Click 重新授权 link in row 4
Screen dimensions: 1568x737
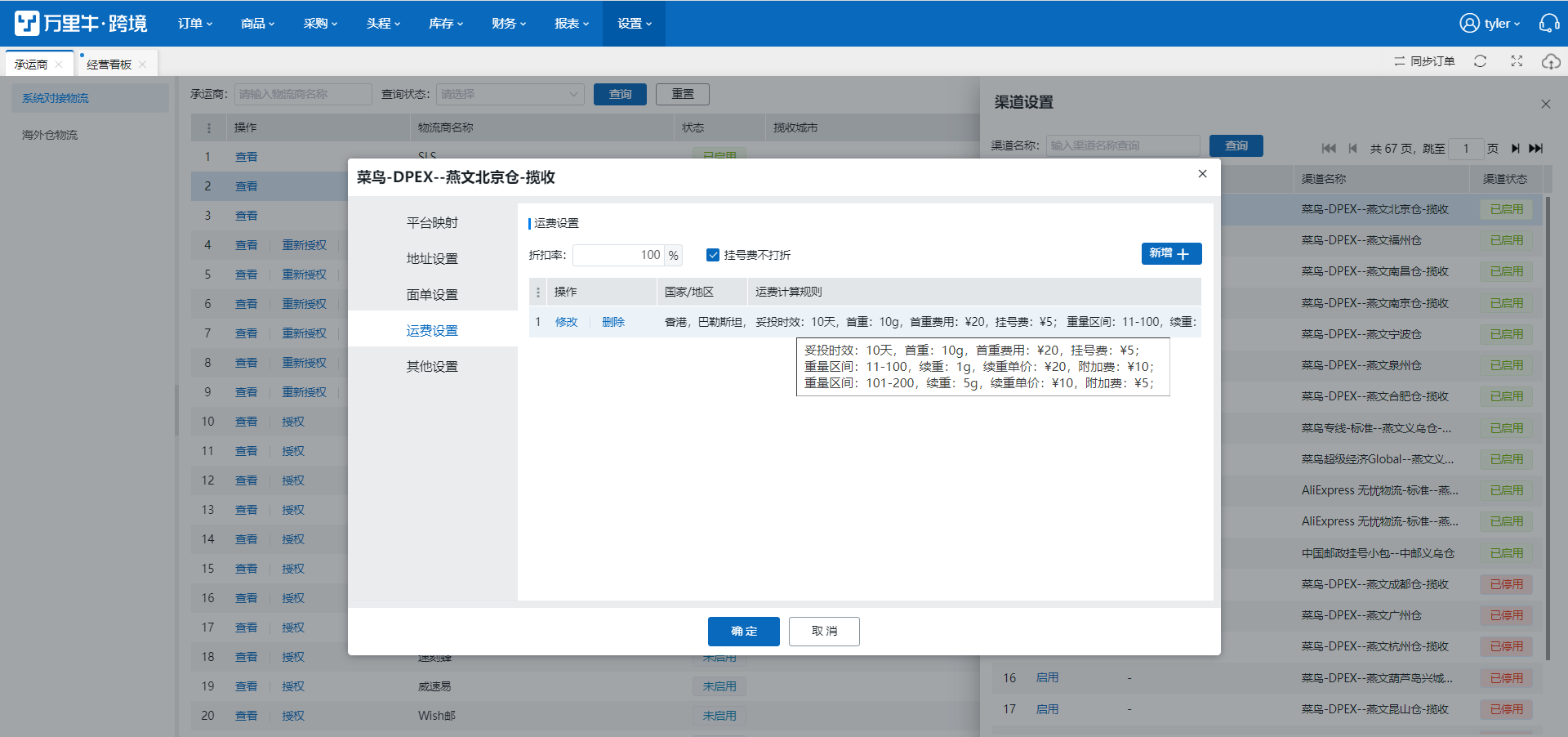[304, 245]
